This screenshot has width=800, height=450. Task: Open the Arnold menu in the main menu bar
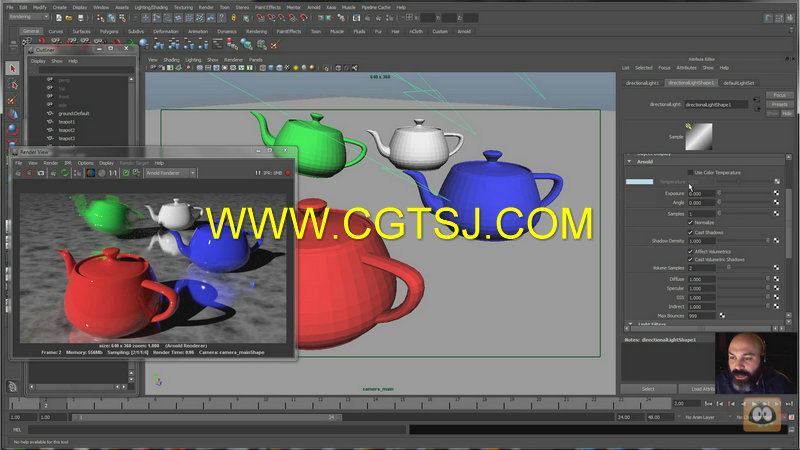point(313,7)
